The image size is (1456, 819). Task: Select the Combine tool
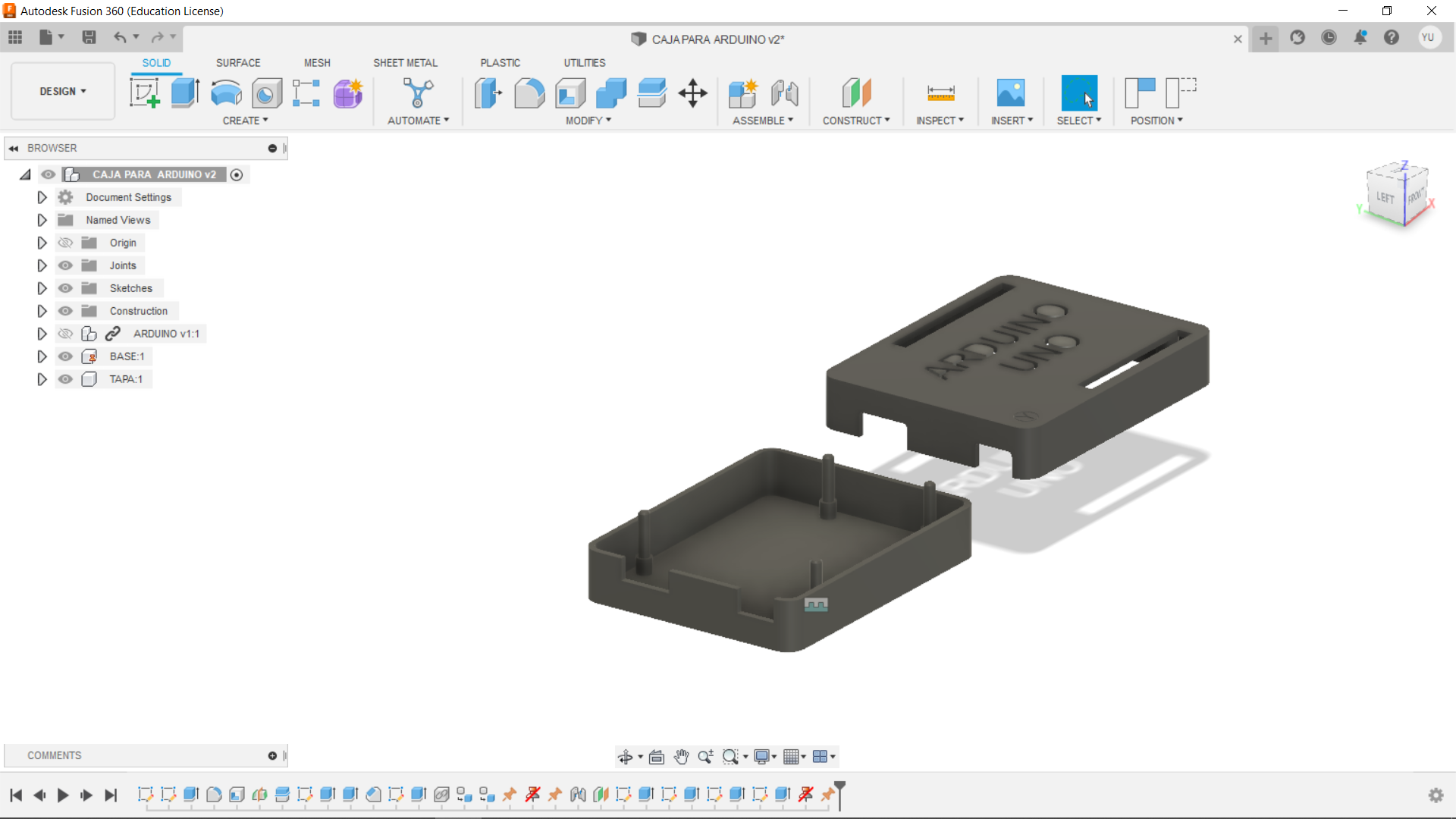pyautogui.click(x=611, y=93)
